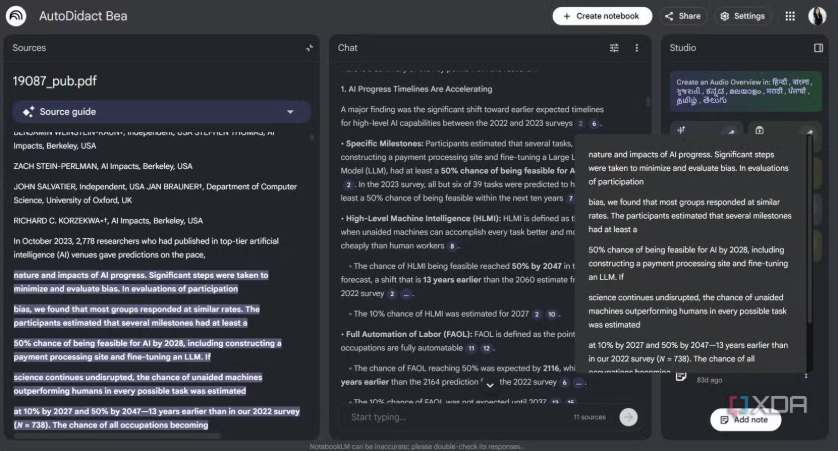Click the Add note button
The width and height of the screenshot is (838, 451).
(745, 420)
